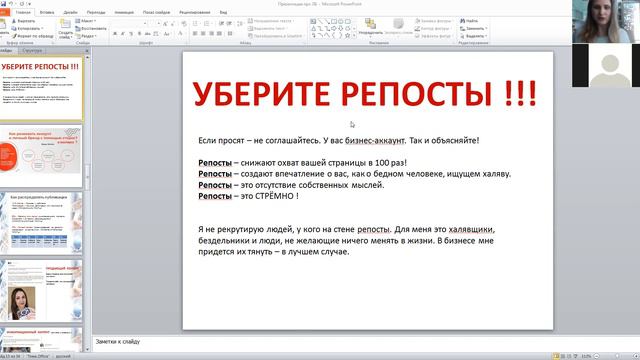Click the Вырезать (Cut) scissors command
This screenshot has width=640, height=360.
tap(23, 21)
